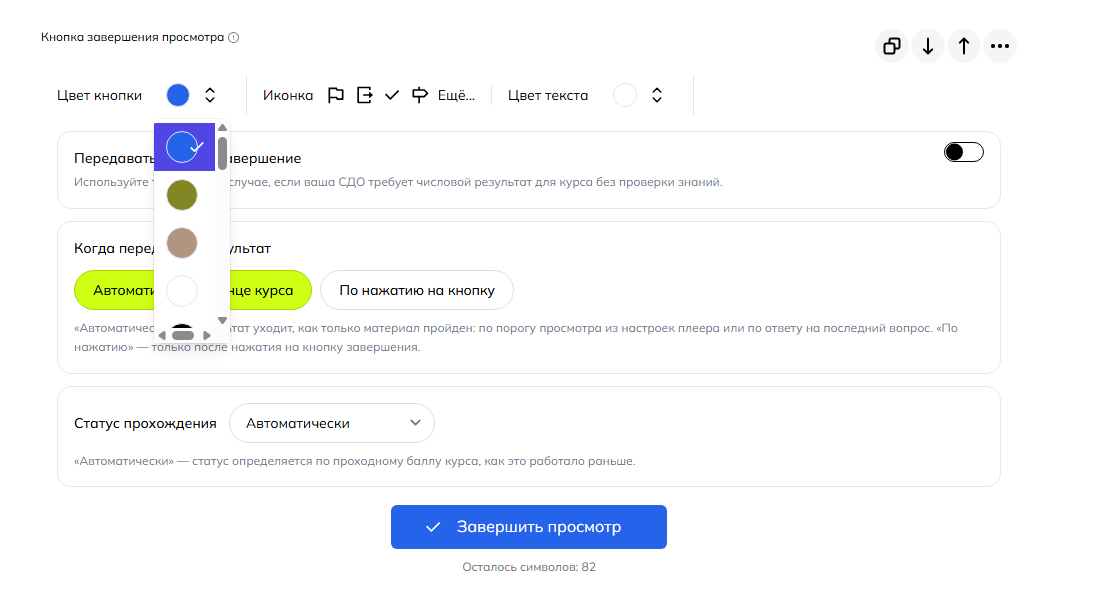The width and height of the screenshot is (1098, 592).
Task: Click the "Кнопка завершения просмотра" title text
Action: tap(132, 37)
